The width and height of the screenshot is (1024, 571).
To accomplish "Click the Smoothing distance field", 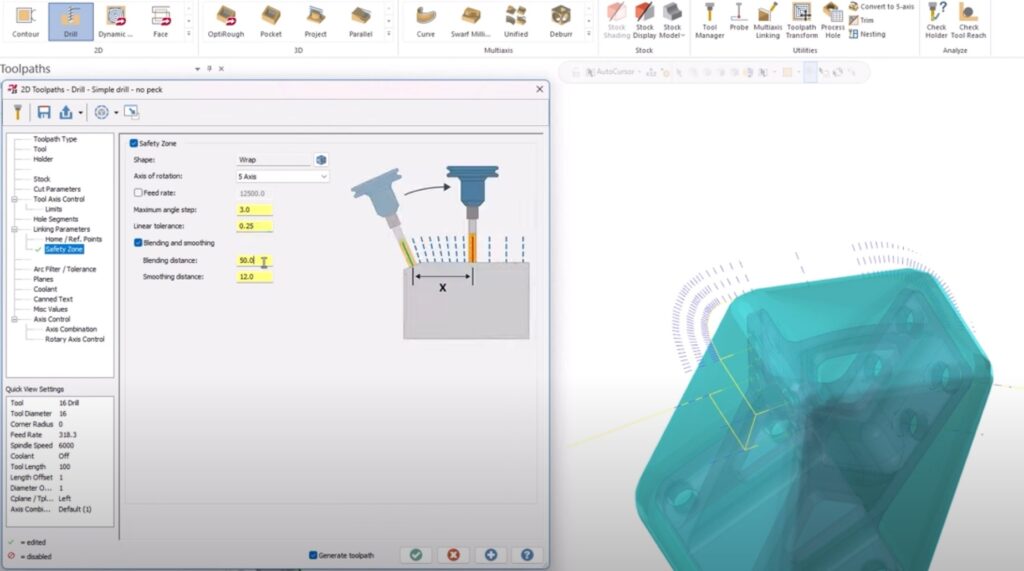I will point(255,277).
